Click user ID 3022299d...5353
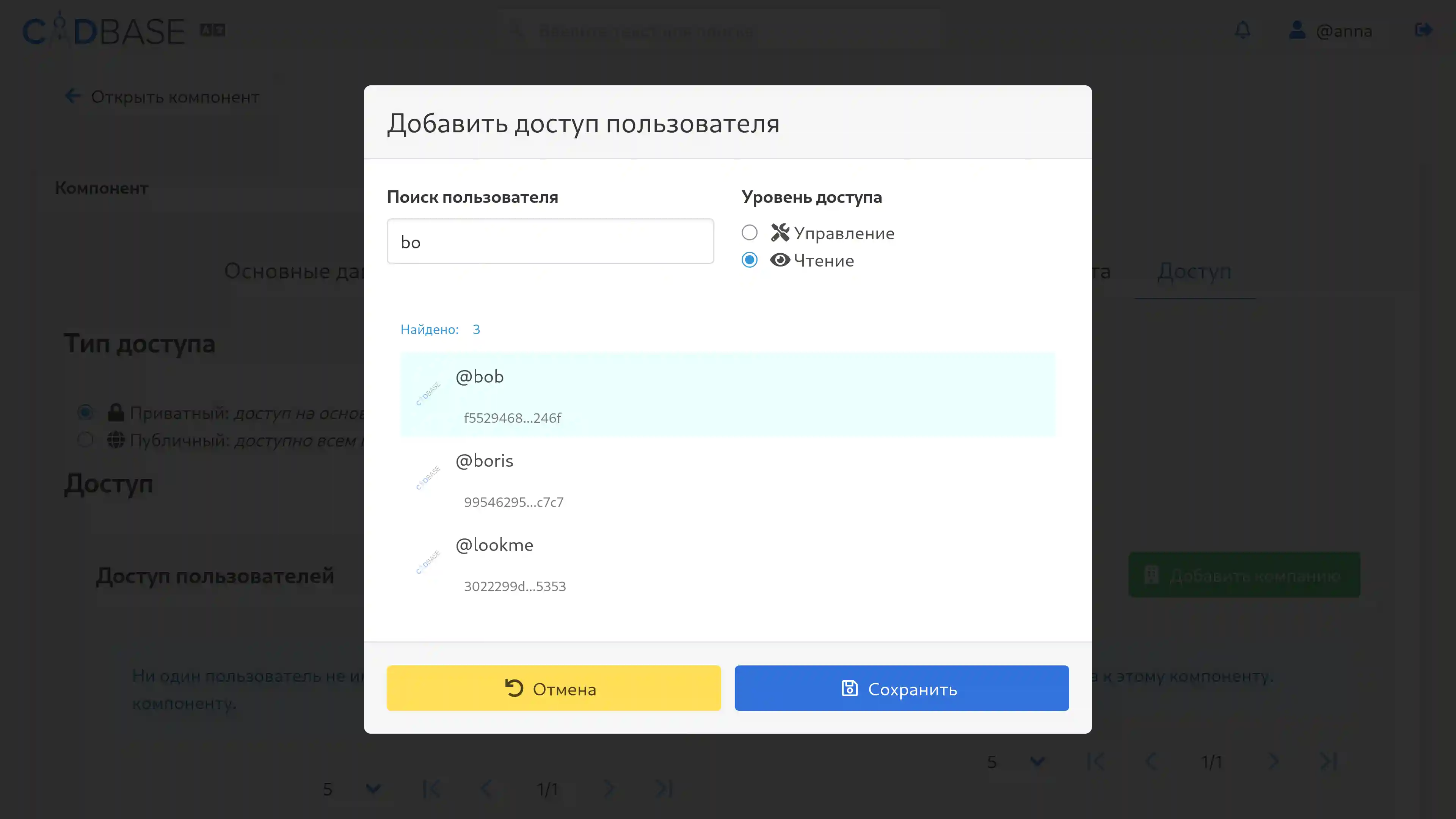Image resolution: width=1456 pixels, height=819 pixels. coord(515,586)
